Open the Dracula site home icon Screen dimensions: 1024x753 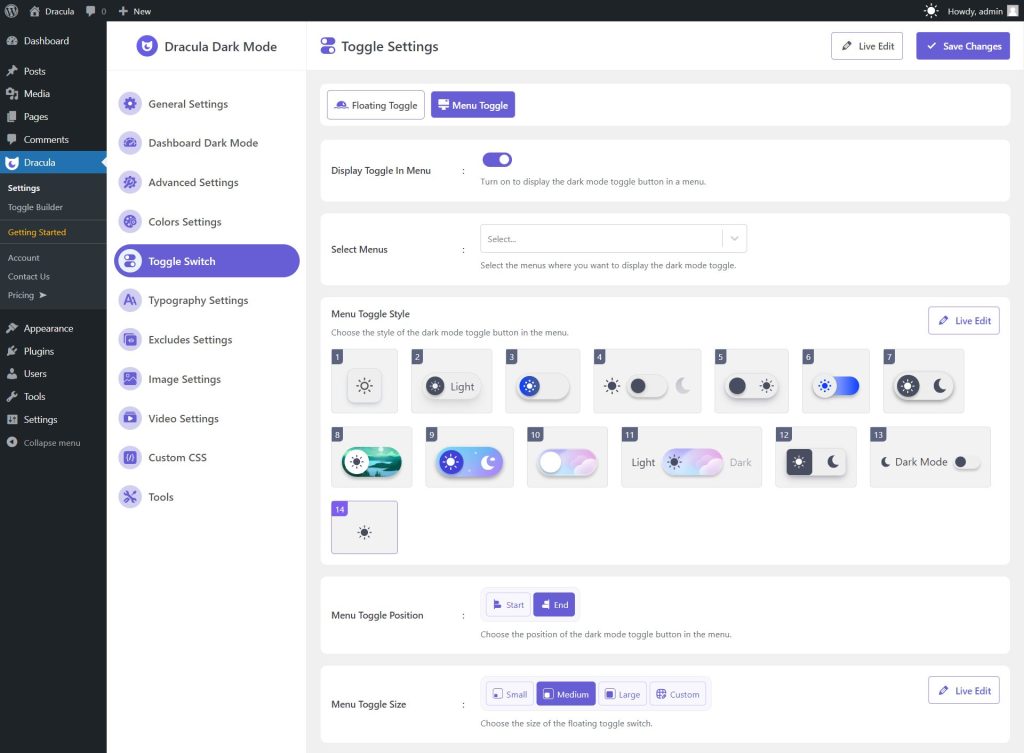pos(35,11)
